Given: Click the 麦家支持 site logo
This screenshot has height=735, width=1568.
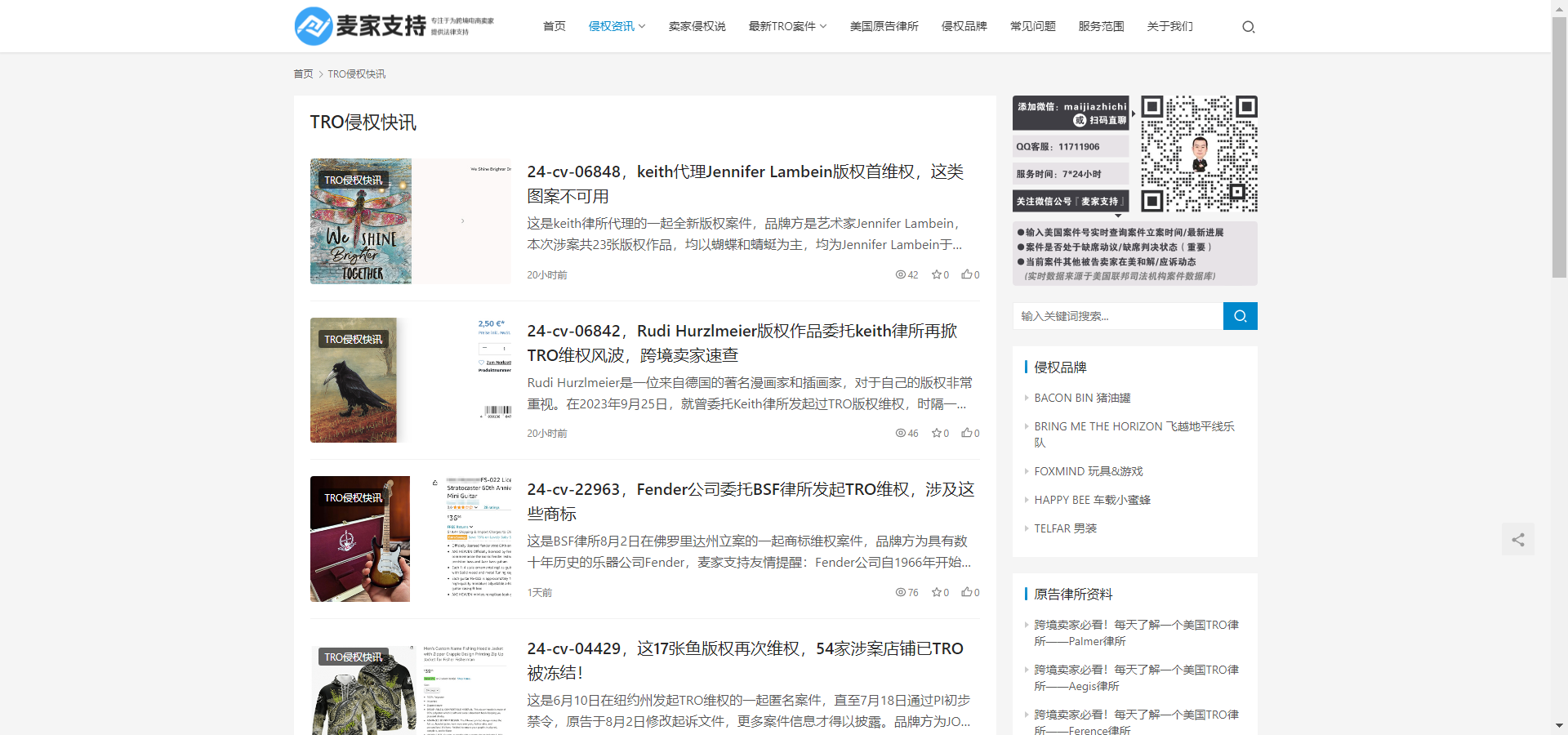Looking at the screenshot, I should [x=394, y=26].
